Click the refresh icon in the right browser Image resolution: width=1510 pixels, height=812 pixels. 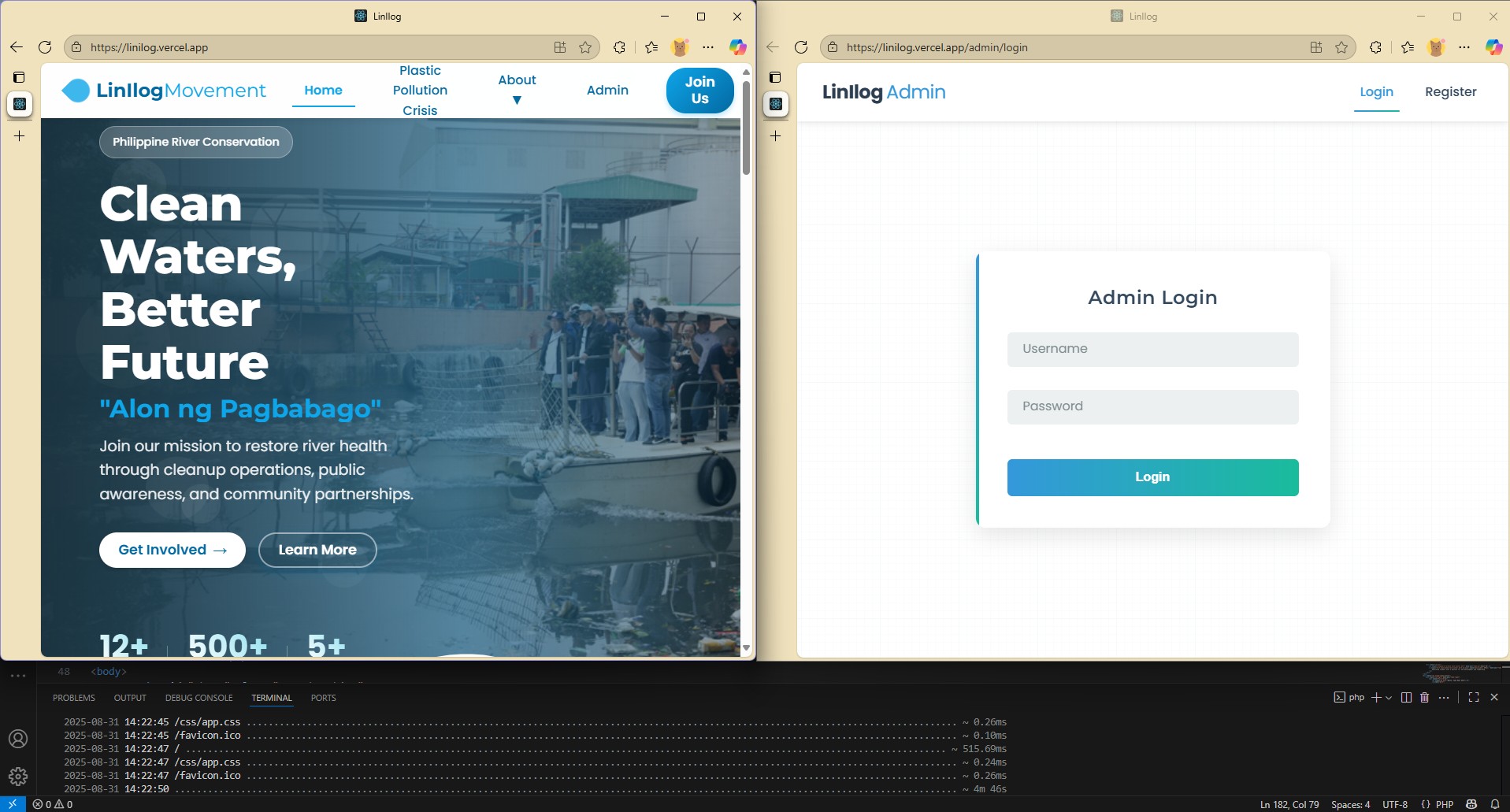tap(801, 47)
